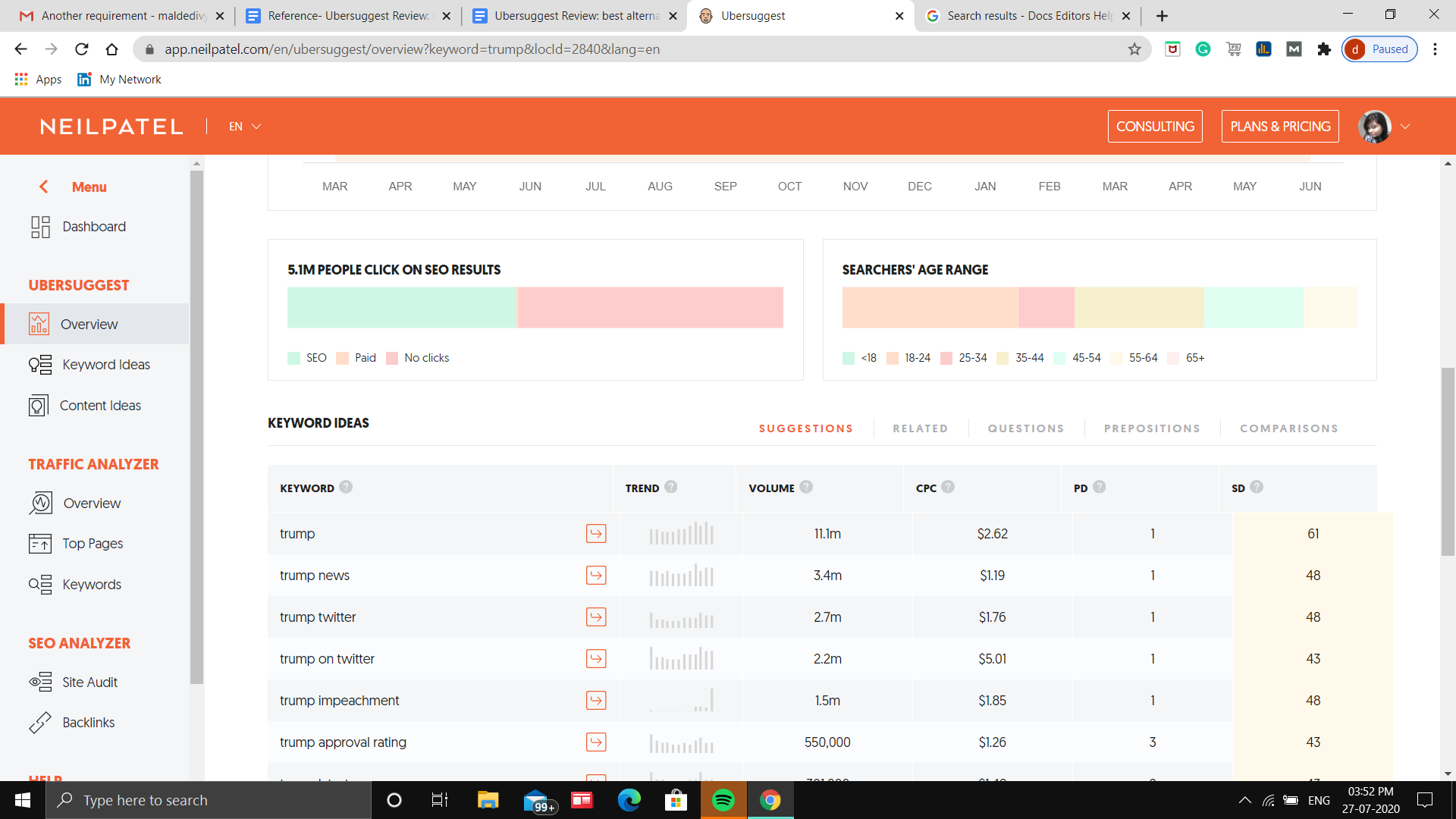This screenshot has width=1456, height=819.
Task: Click green SEO segment of clicks bar
Action: [402, 307]
